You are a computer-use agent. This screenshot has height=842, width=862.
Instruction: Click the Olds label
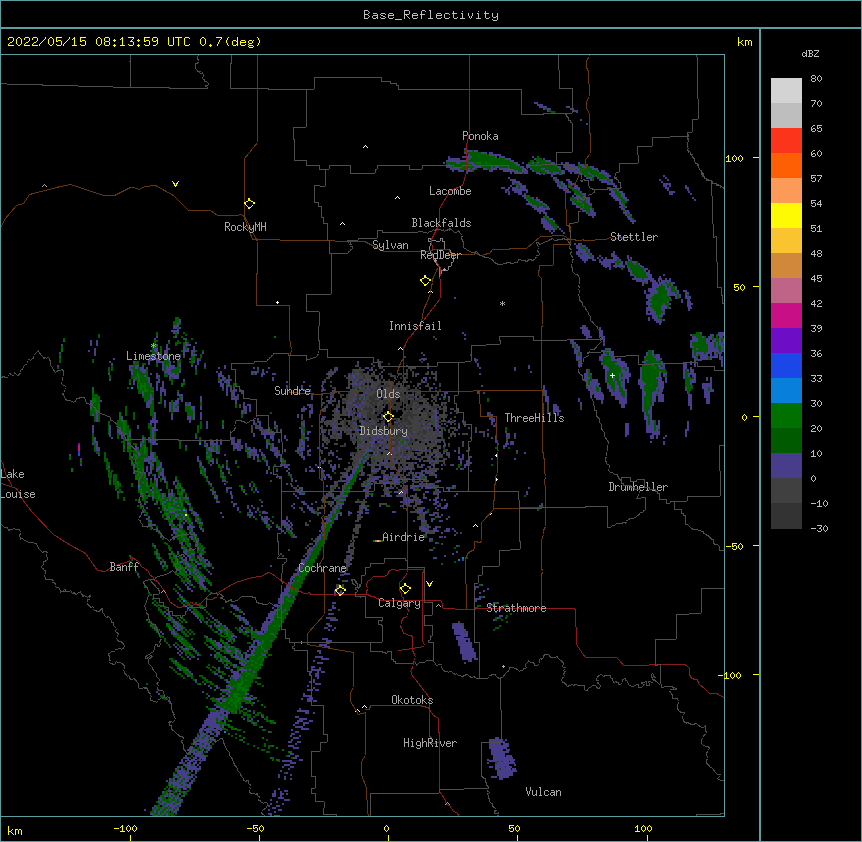[x=388, y=394]
